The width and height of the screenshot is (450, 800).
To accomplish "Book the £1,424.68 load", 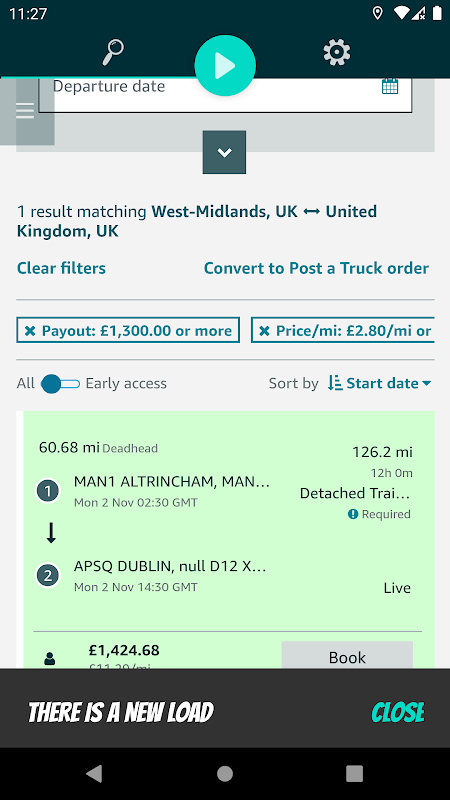I will [x=347, y=655].
